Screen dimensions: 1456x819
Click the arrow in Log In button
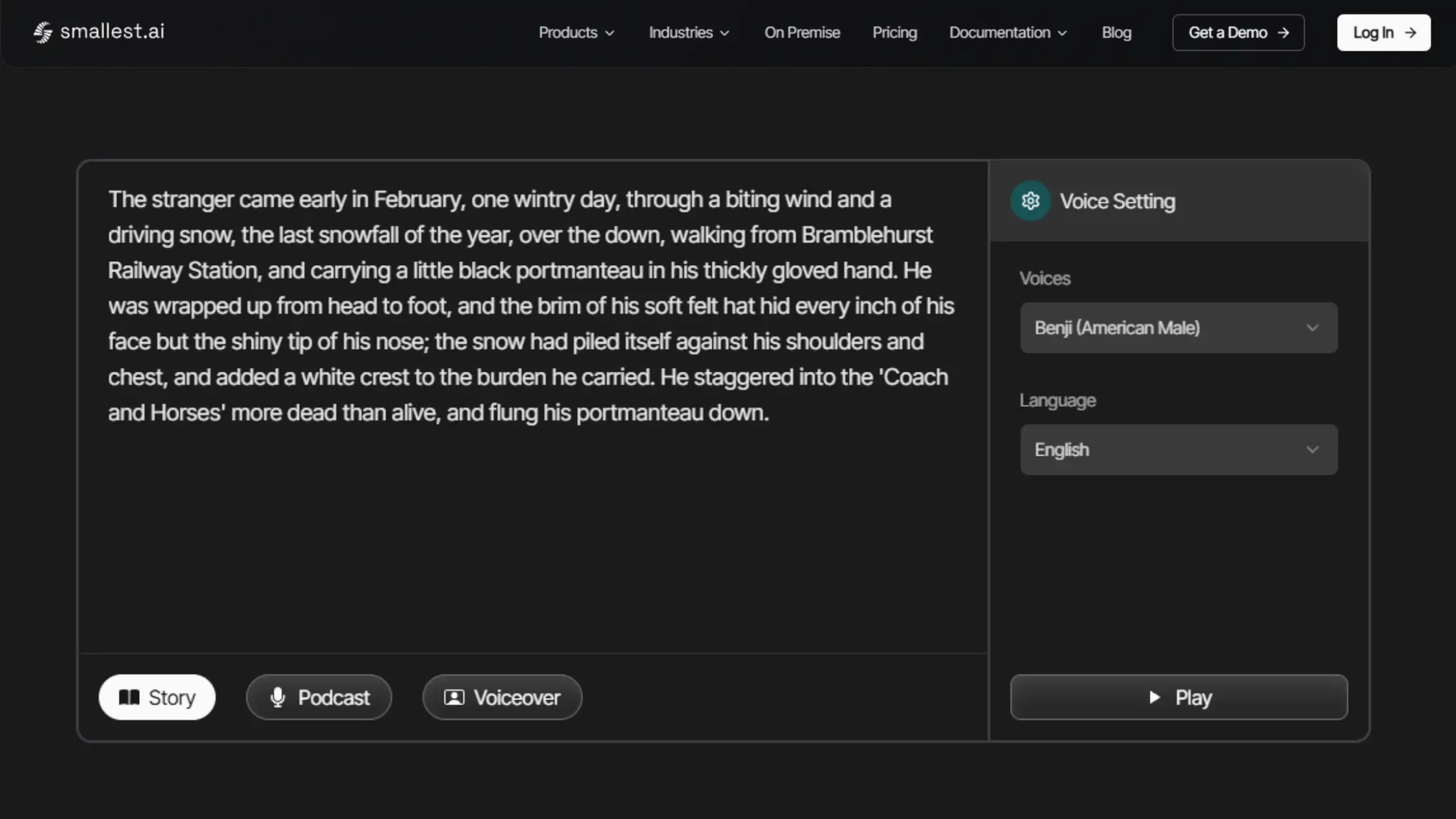coord(1410,32)
